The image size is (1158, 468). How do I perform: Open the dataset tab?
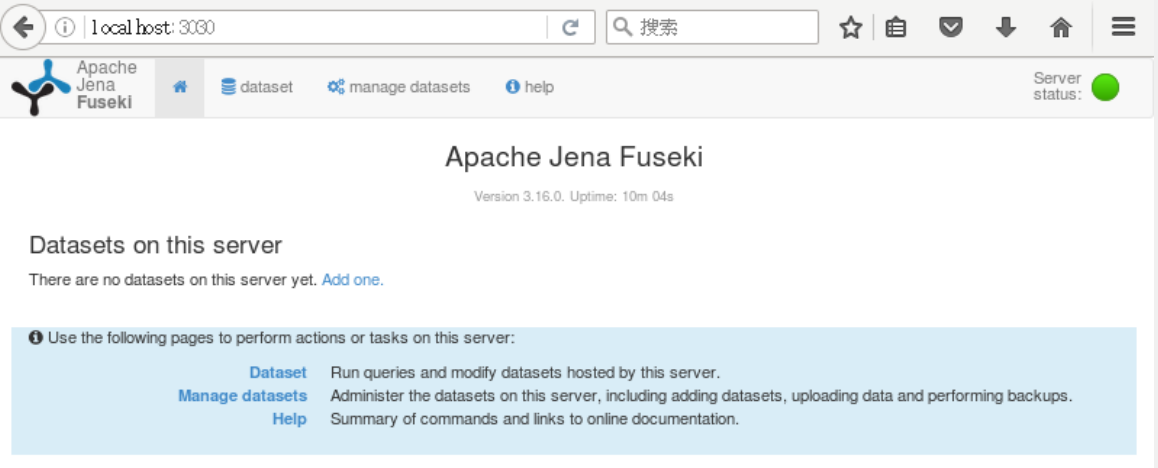[257, 87]
